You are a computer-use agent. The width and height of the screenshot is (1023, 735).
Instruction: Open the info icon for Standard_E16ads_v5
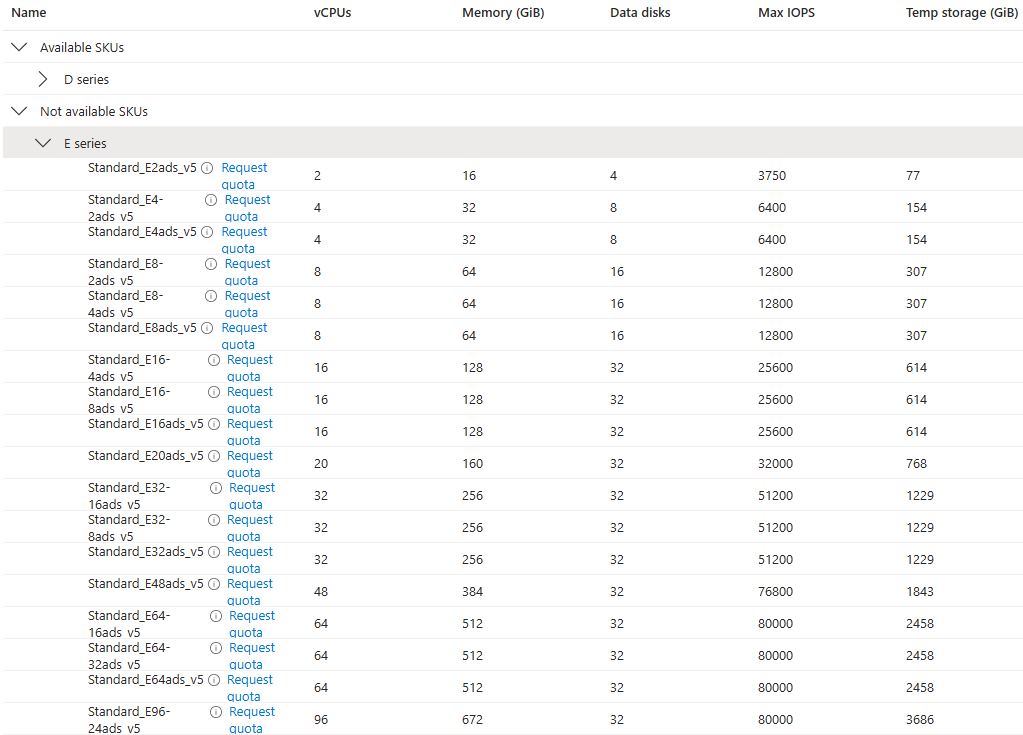213,424
